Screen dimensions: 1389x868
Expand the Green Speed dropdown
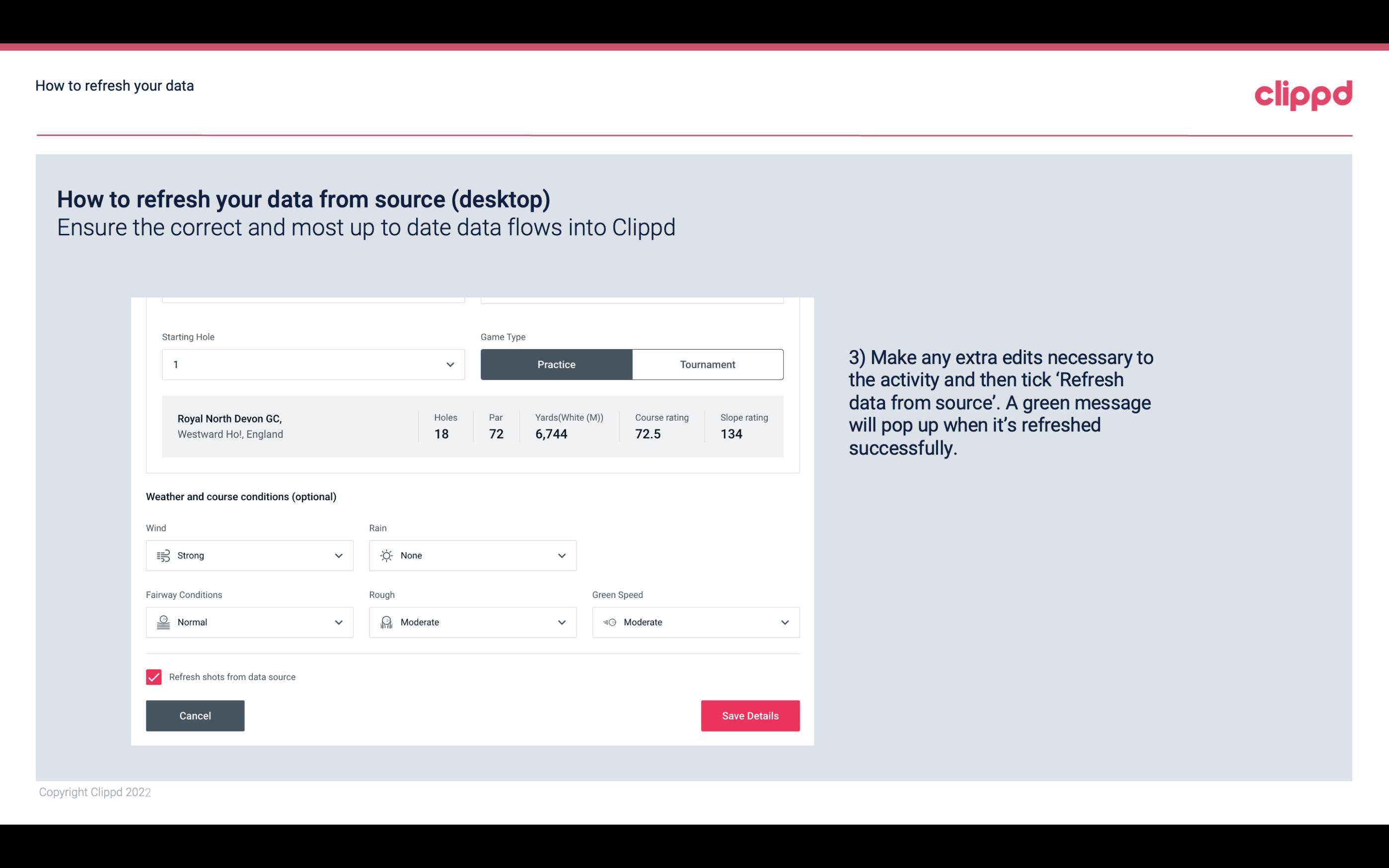[785, 622]
